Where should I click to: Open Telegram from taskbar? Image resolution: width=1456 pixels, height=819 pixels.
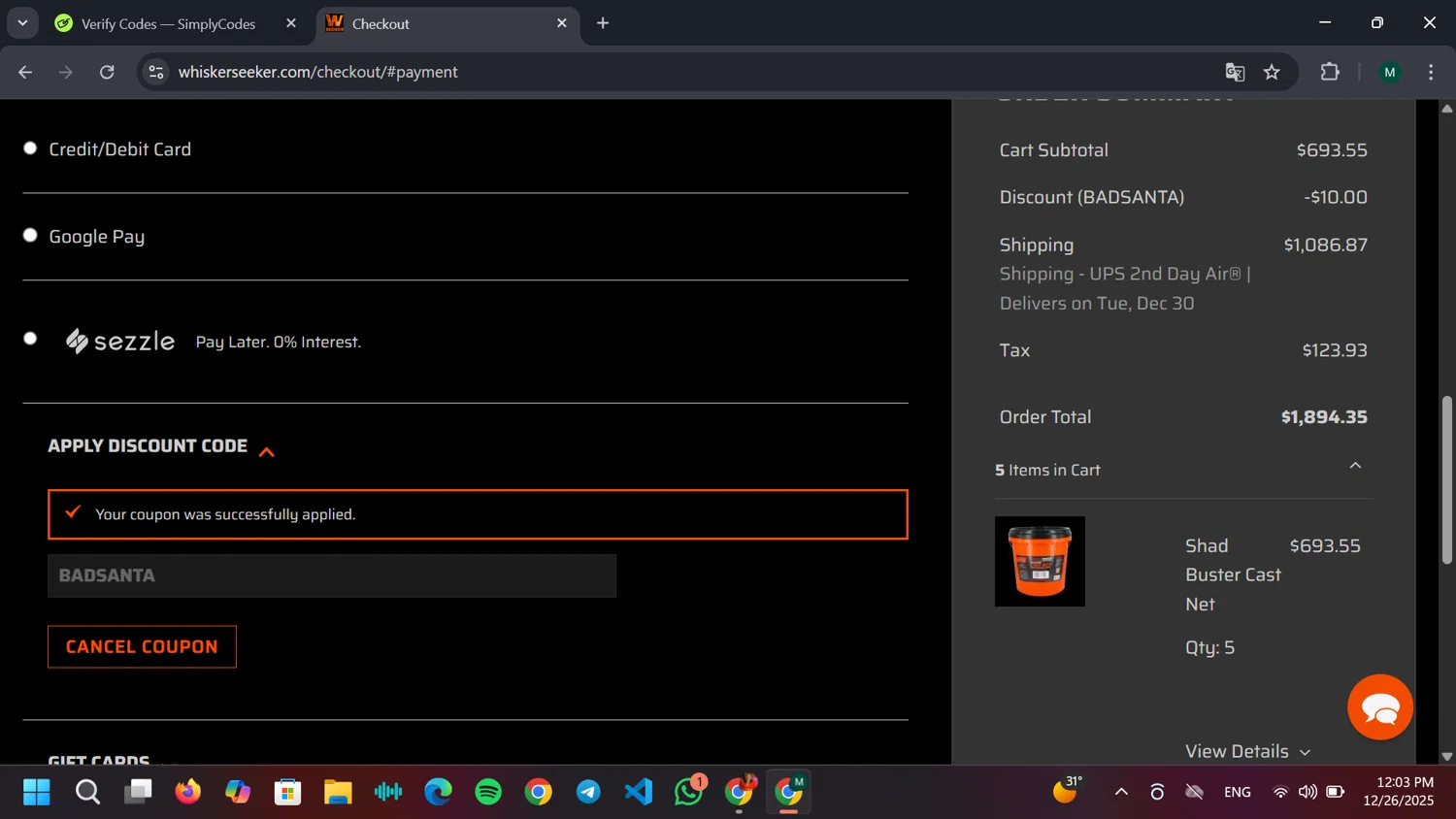tap(588, 792)
